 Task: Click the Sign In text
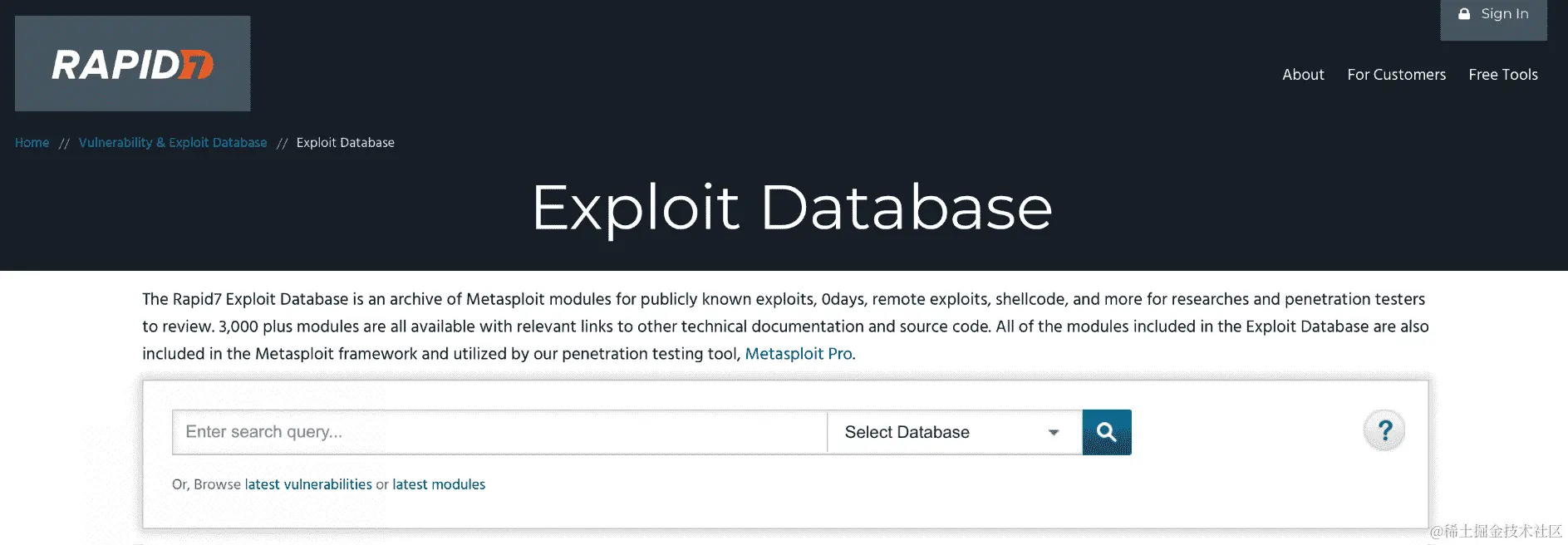coord(1504,14)
